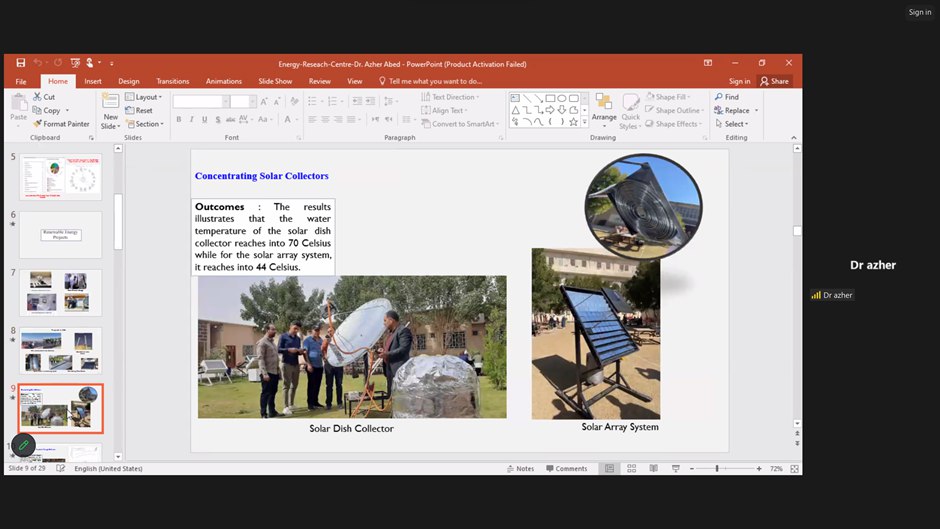Viewport: 940px width, 529px height.
Task: Switch to the Slide Show tab
Action: (275, 81)
